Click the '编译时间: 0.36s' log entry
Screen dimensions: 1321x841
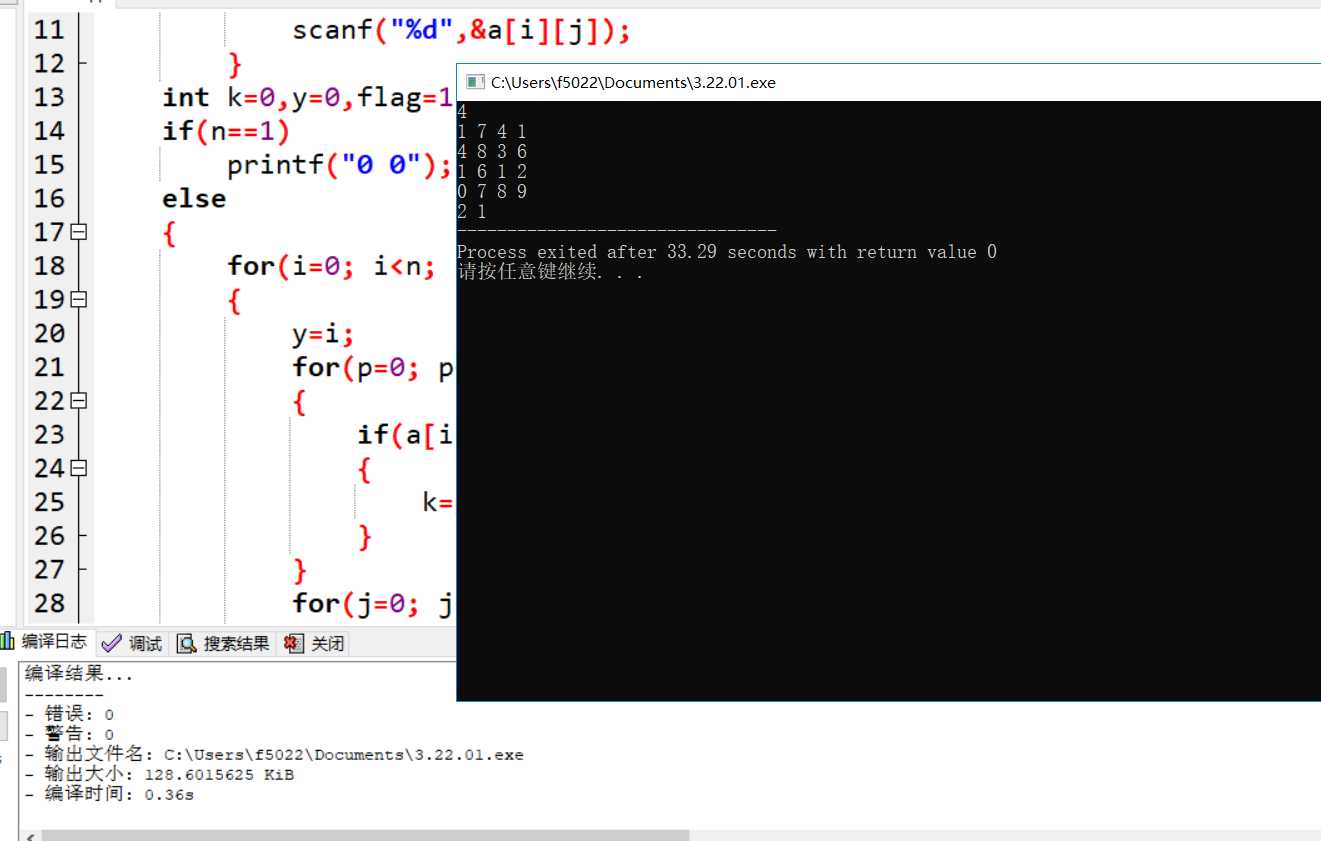click(109, 794)
